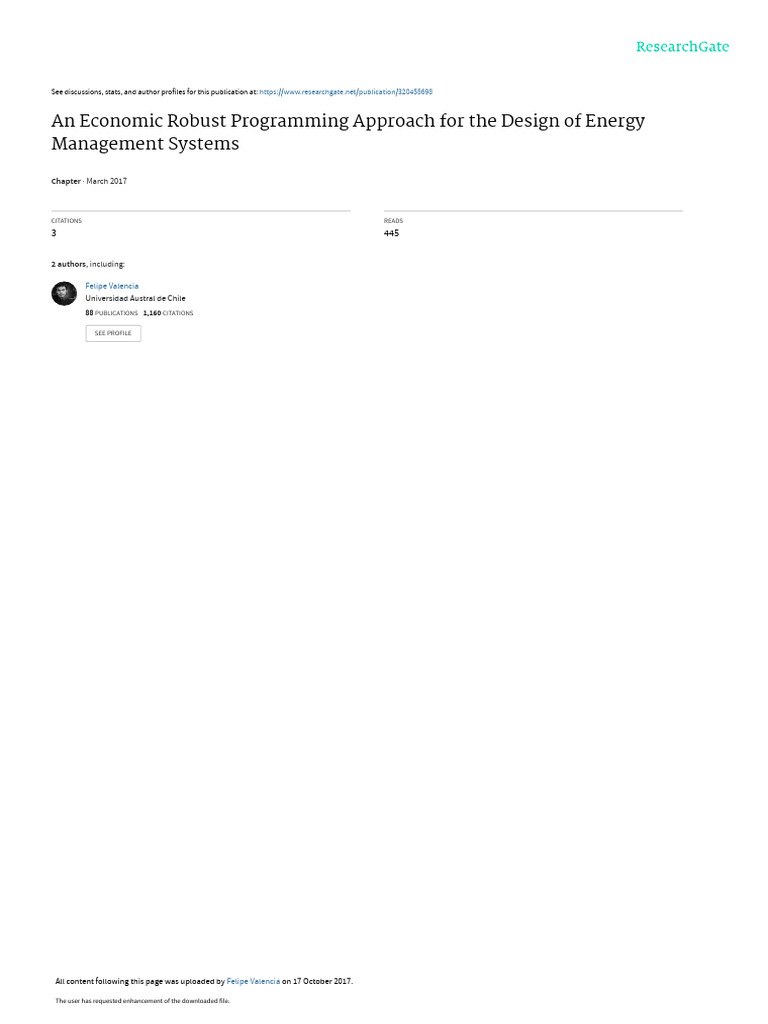Click the '2 authors, including' text

(88, 264)
